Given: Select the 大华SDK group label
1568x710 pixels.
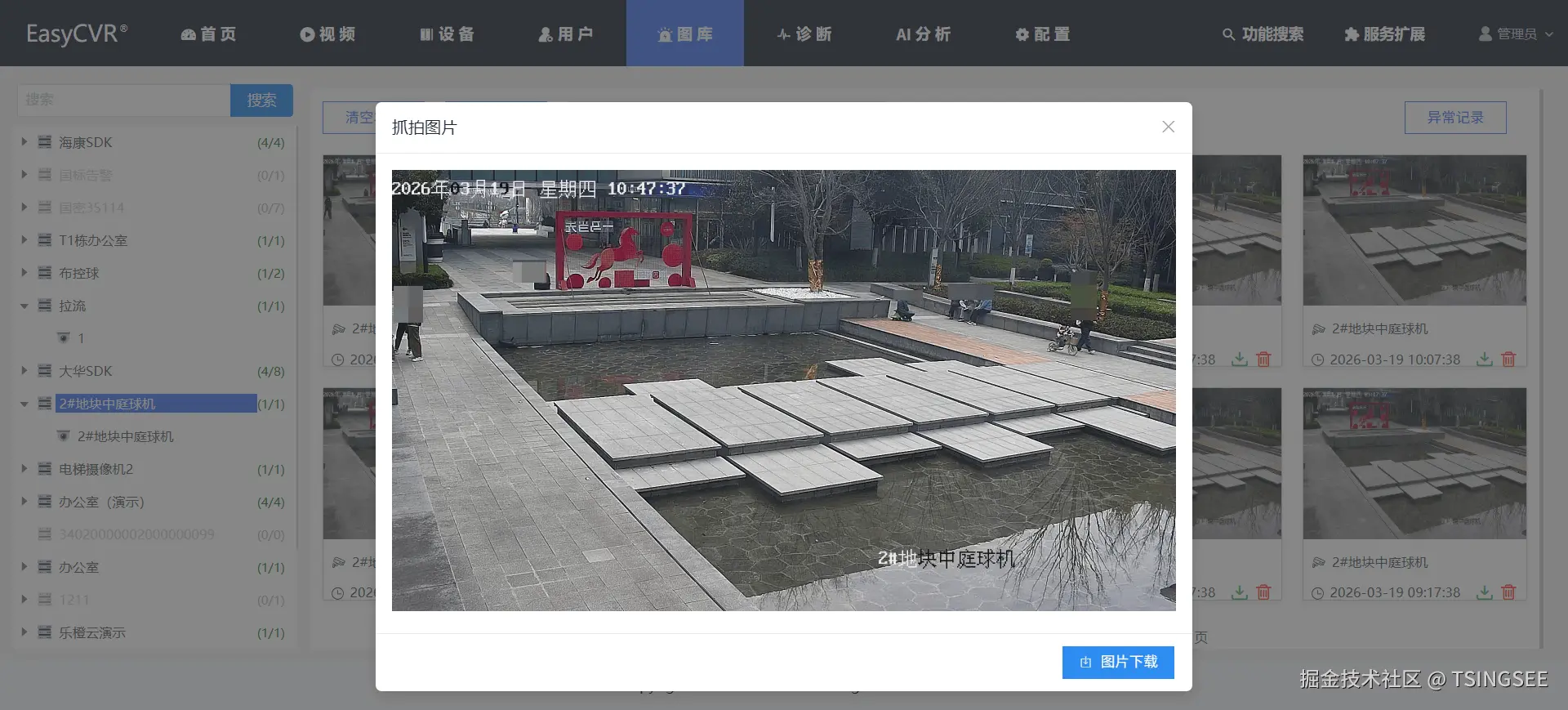Looking at the screenshot, I should 86,371.
